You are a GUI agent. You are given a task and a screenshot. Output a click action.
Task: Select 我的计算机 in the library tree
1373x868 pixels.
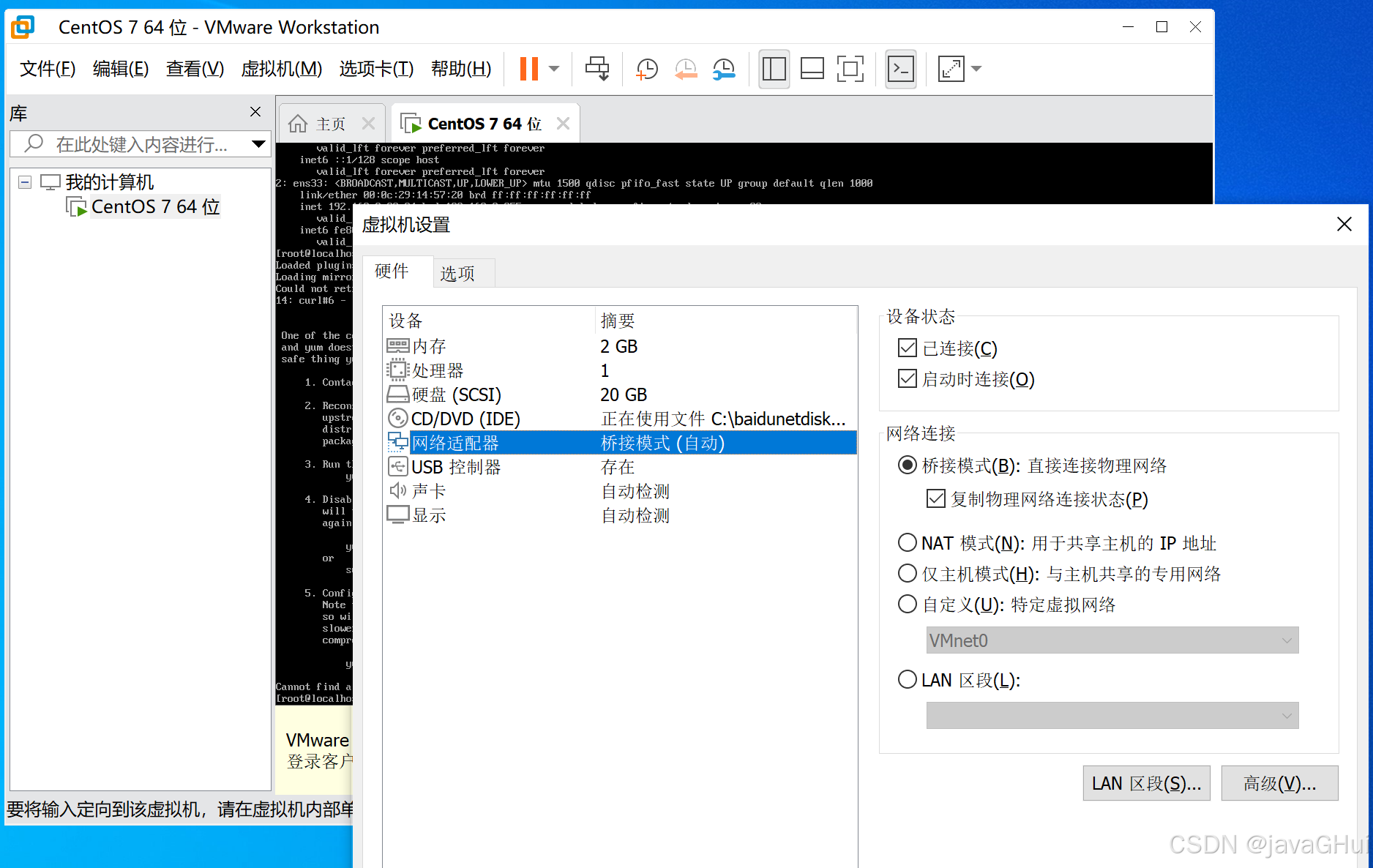(110, 182)
